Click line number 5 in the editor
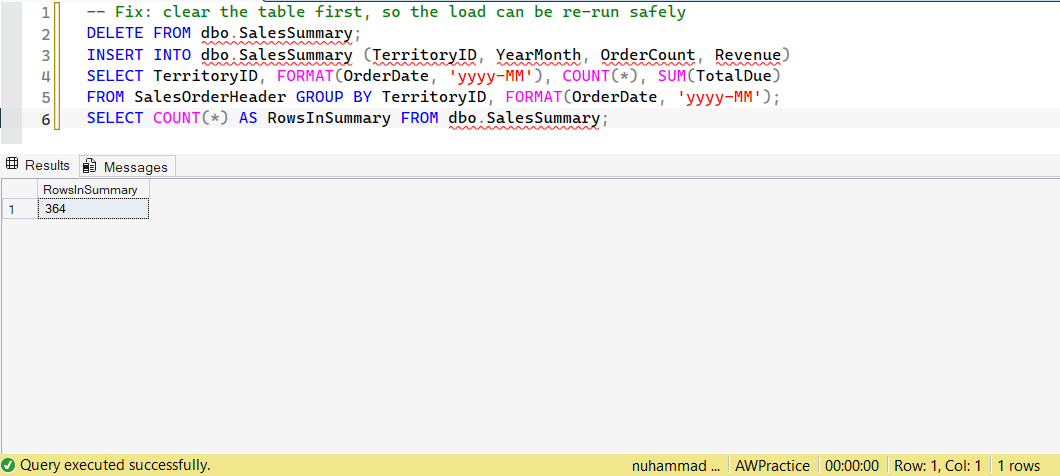The width and height of the screenshot is (1060, 476). 45,98
